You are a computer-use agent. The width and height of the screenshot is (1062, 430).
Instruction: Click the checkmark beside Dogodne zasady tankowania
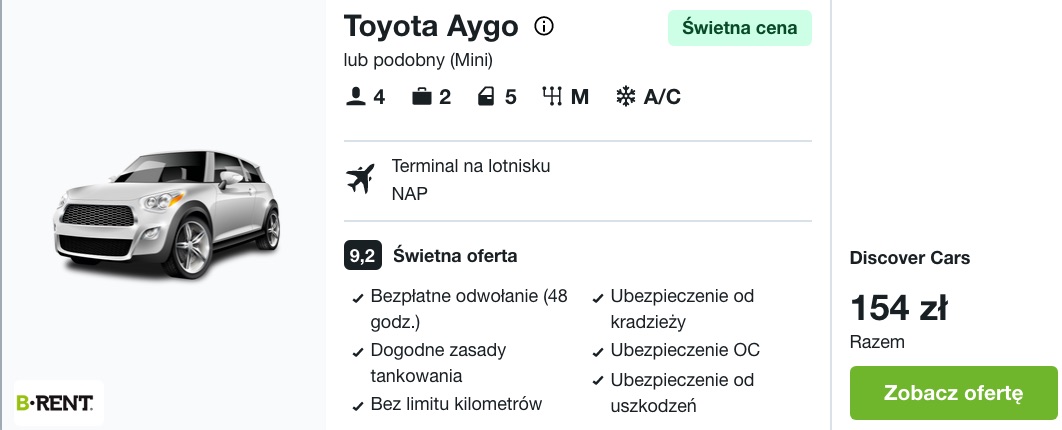pyautogui.click(x=358, y=353)
